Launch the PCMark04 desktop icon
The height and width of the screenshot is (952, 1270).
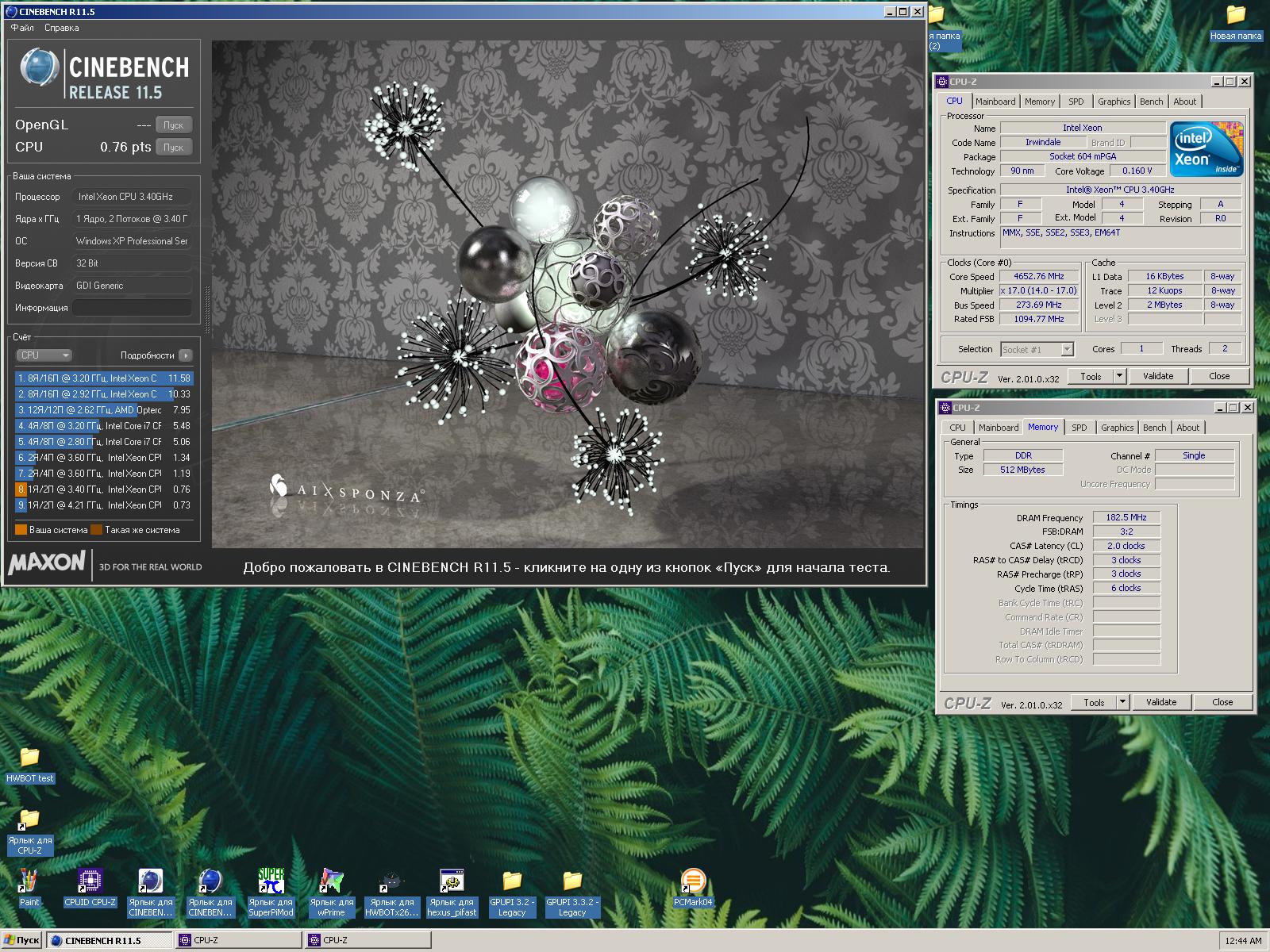pos(693,881)
